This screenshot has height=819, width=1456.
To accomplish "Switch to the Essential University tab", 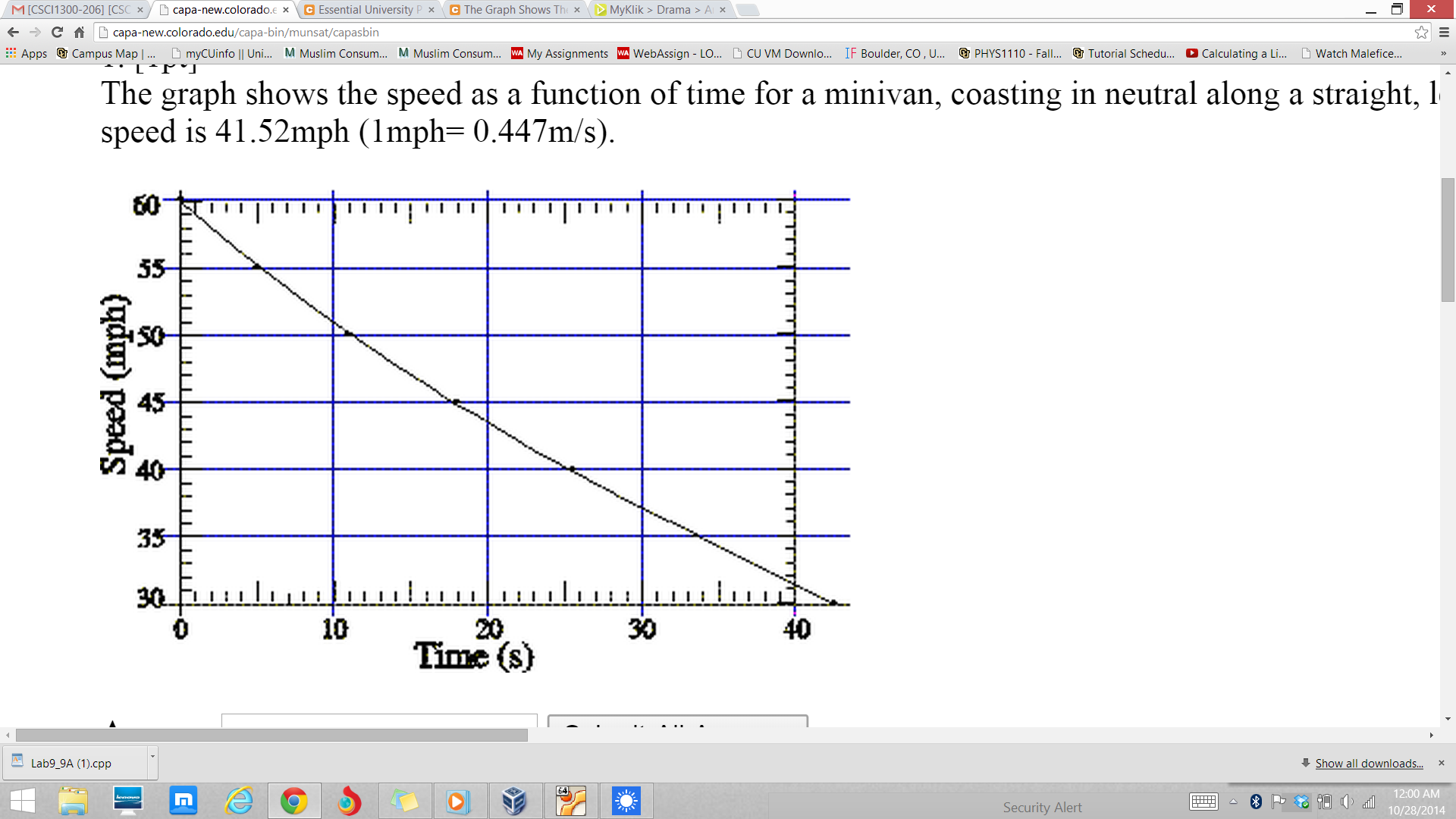I will 363,10.
